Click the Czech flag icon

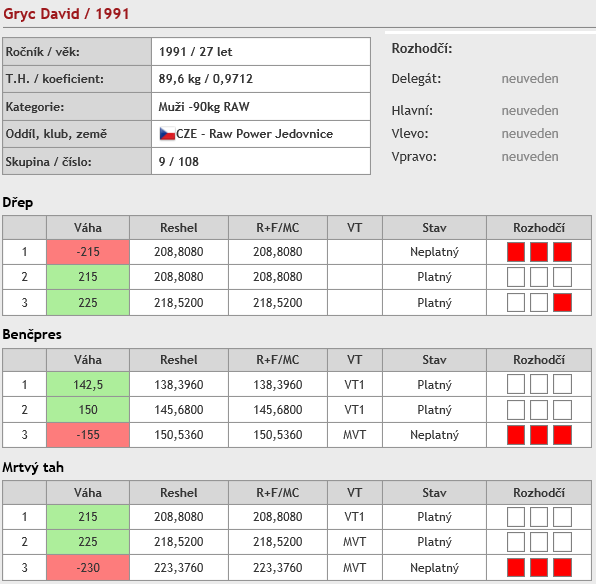pos(167,134)
